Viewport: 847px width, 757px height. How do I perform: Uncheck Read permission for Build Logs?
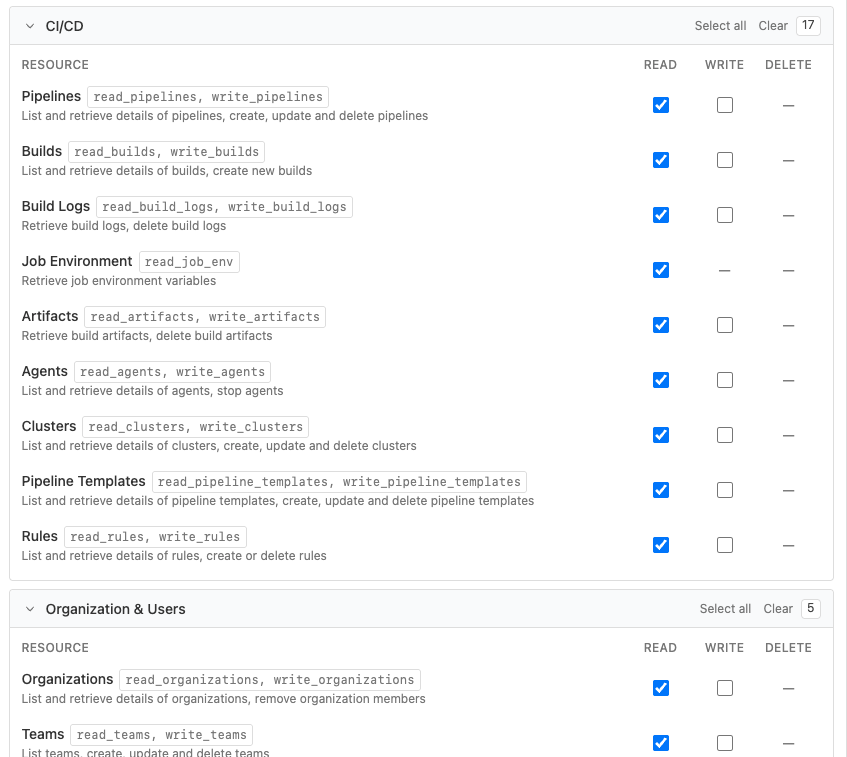[x=661, y=215]
